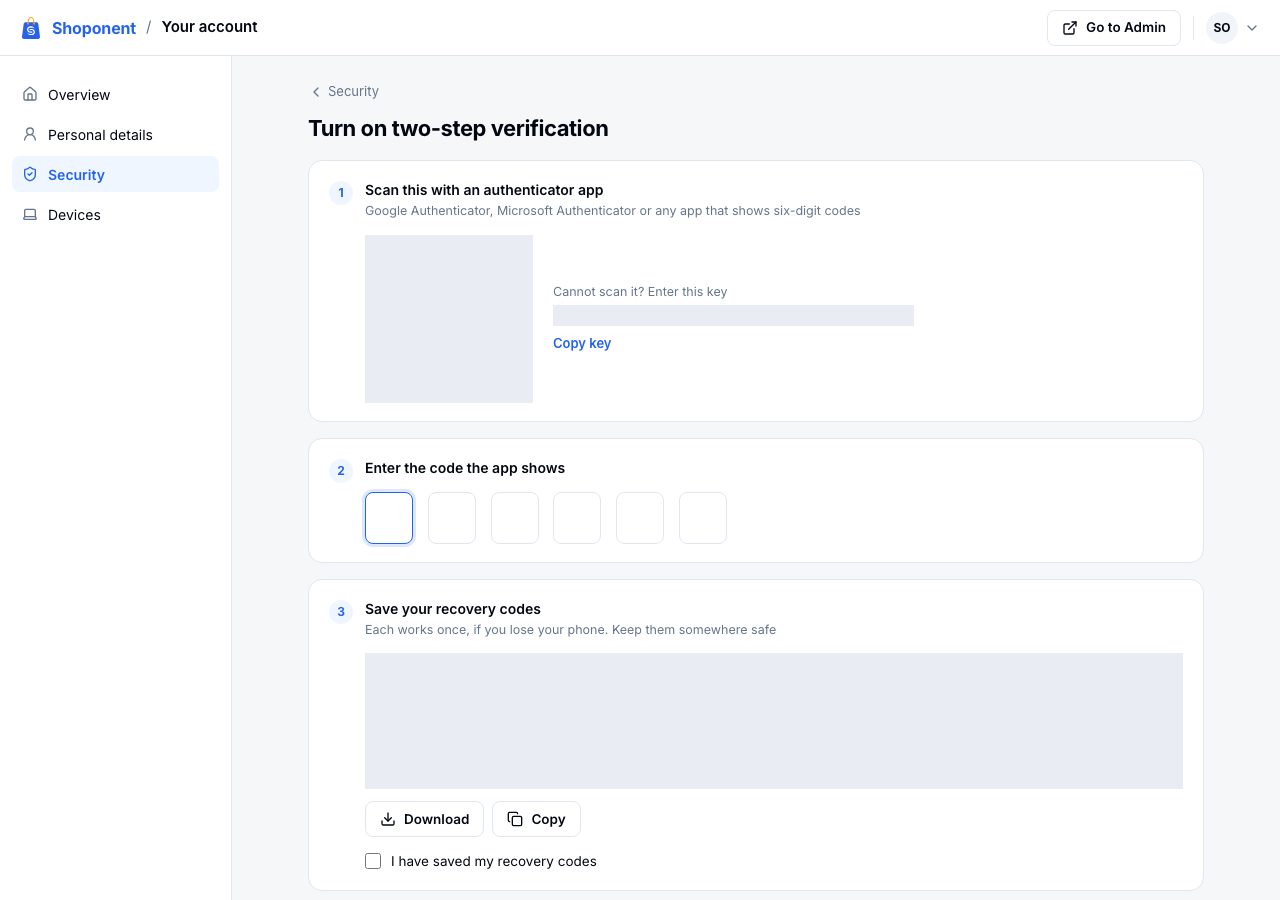Click the SO user avatar
The image size is (1280, 900).
click(x=1221, y=28)
